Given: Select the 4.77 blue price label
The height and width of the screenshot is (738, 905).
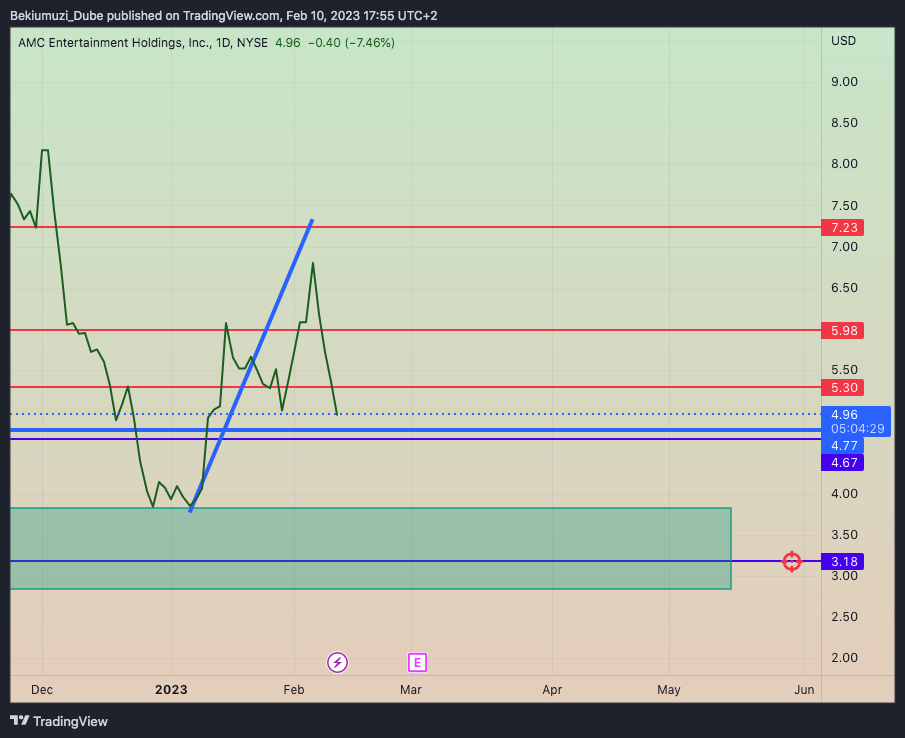Looking at the screenshot, I should pyautogui.click(x=843, y=445).
